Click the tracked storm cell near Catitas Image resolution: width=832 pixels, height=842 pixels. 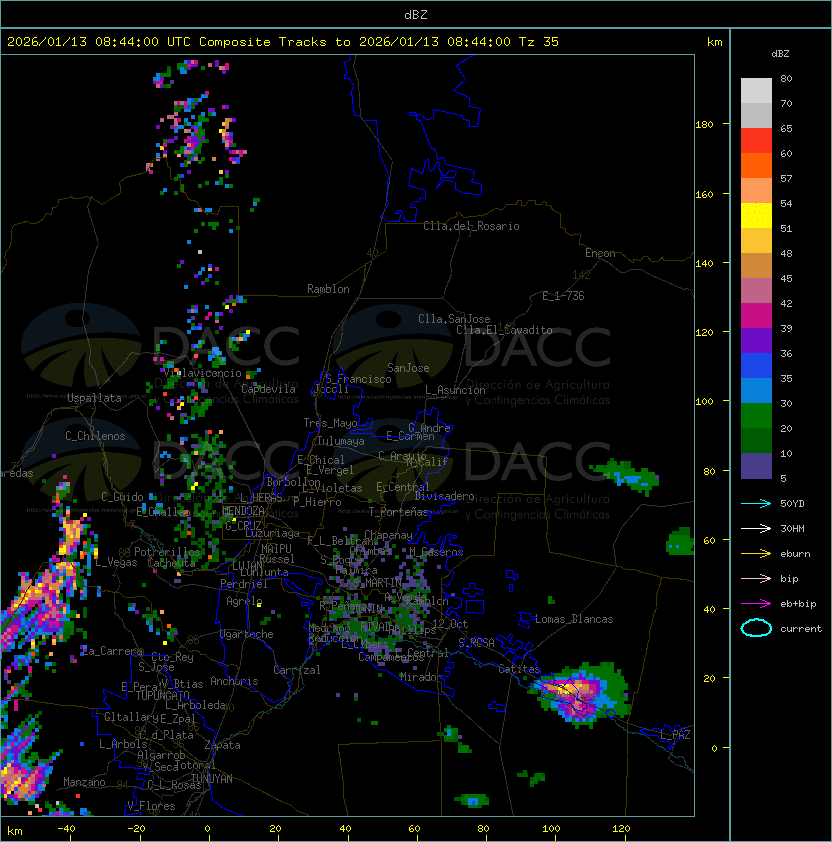pos(577,695)
